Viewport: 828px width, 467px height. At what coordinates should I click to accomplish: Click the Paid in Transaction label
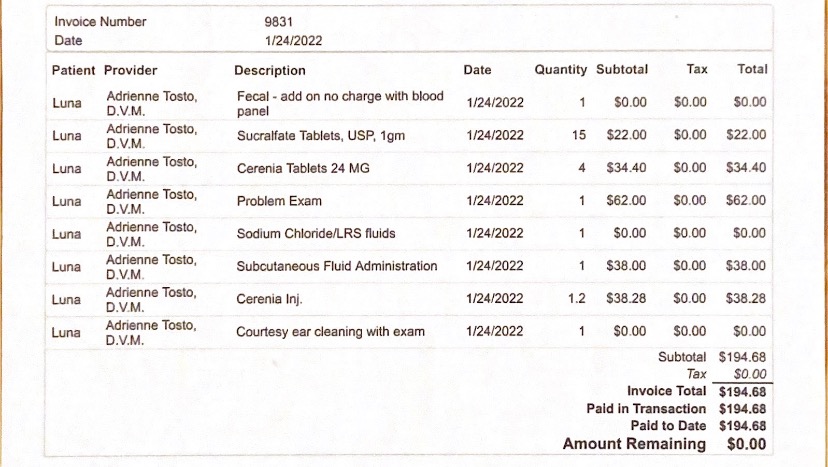(646, 408)
